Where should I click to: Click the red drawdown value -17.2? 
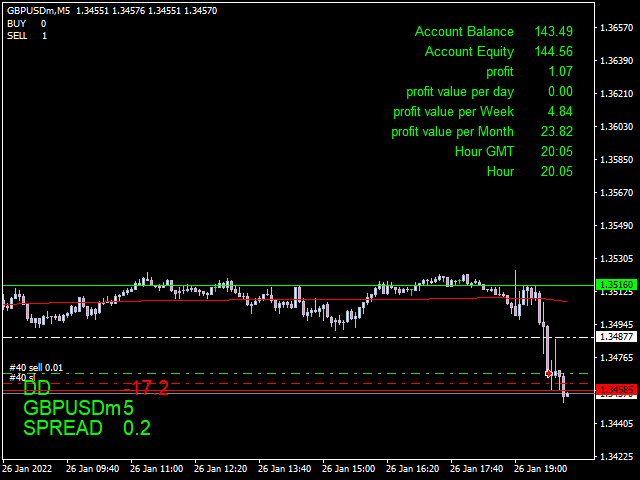pyautogui.click(x=146, y=388)
